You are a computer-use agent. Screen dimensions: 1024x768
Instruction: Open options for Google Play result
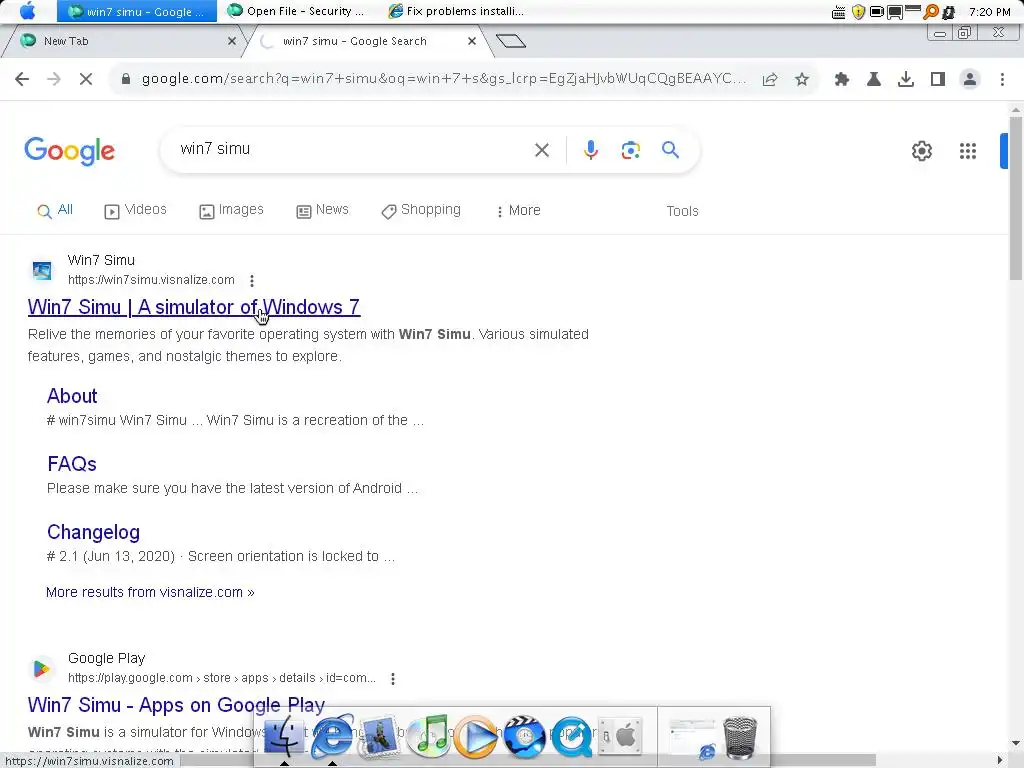click(x=393, y=679)
